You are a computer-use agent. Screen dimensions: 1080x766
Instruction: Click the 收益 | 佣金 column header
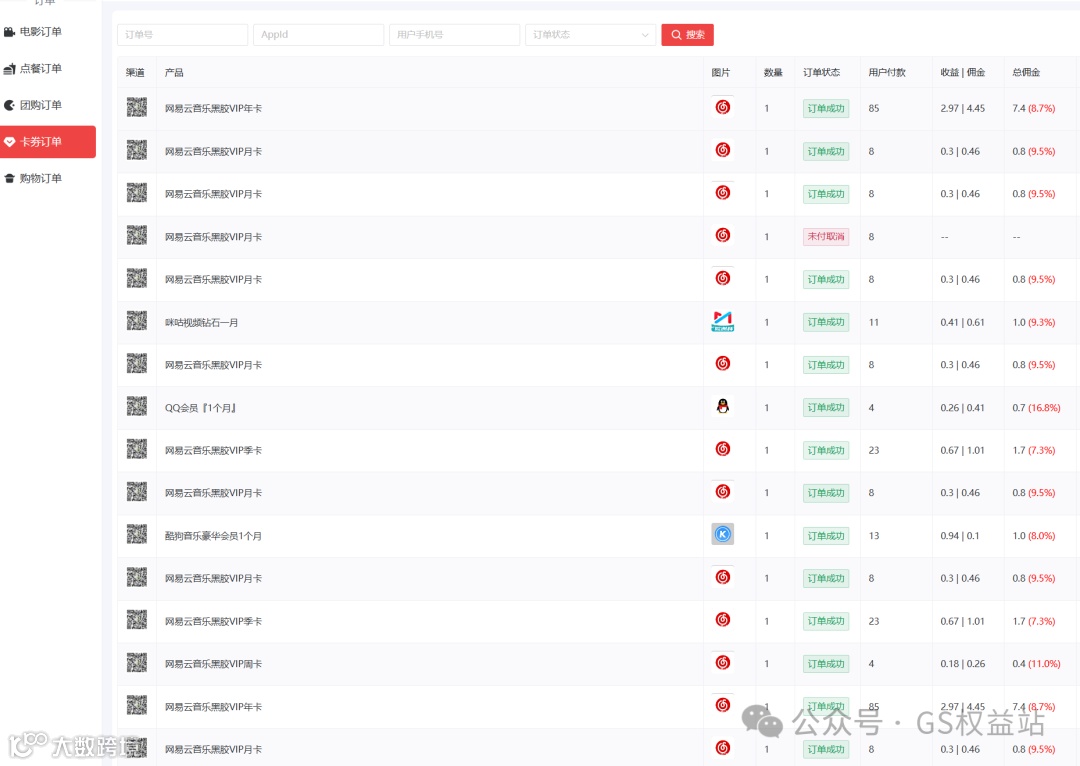pyautogui.click(x=962, y=72)
